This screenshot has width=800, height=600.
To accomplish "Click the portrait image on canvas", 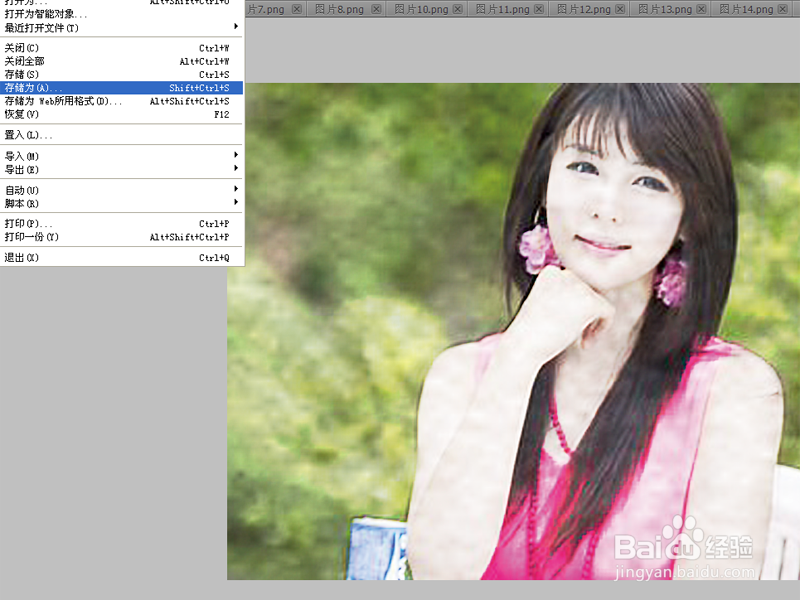I will click(513, 332).
